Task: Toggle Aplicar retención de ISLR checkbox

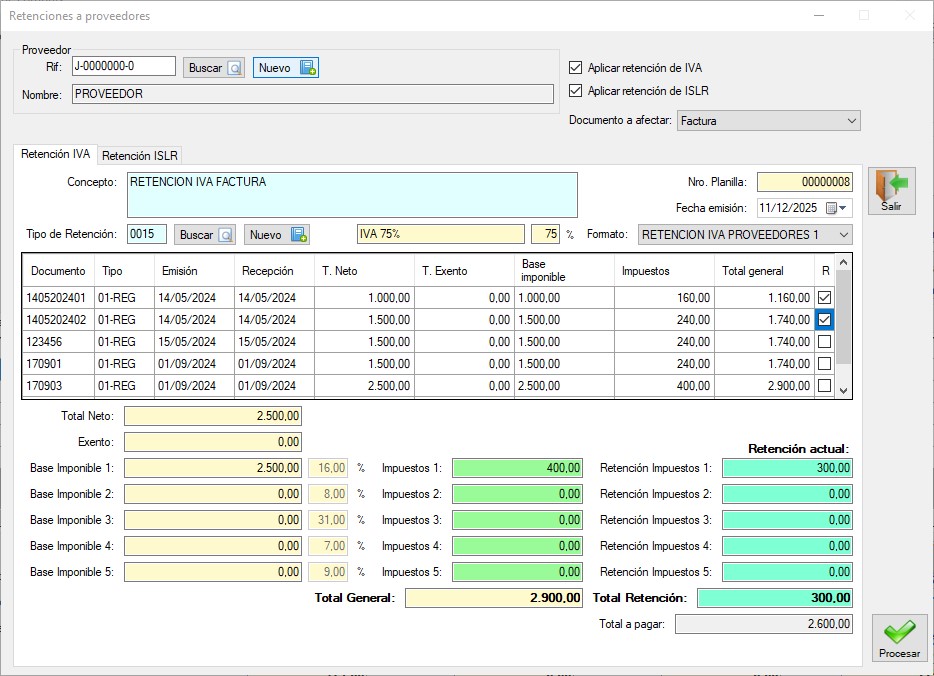Action: pyautogui.click(x=575, y=91)
